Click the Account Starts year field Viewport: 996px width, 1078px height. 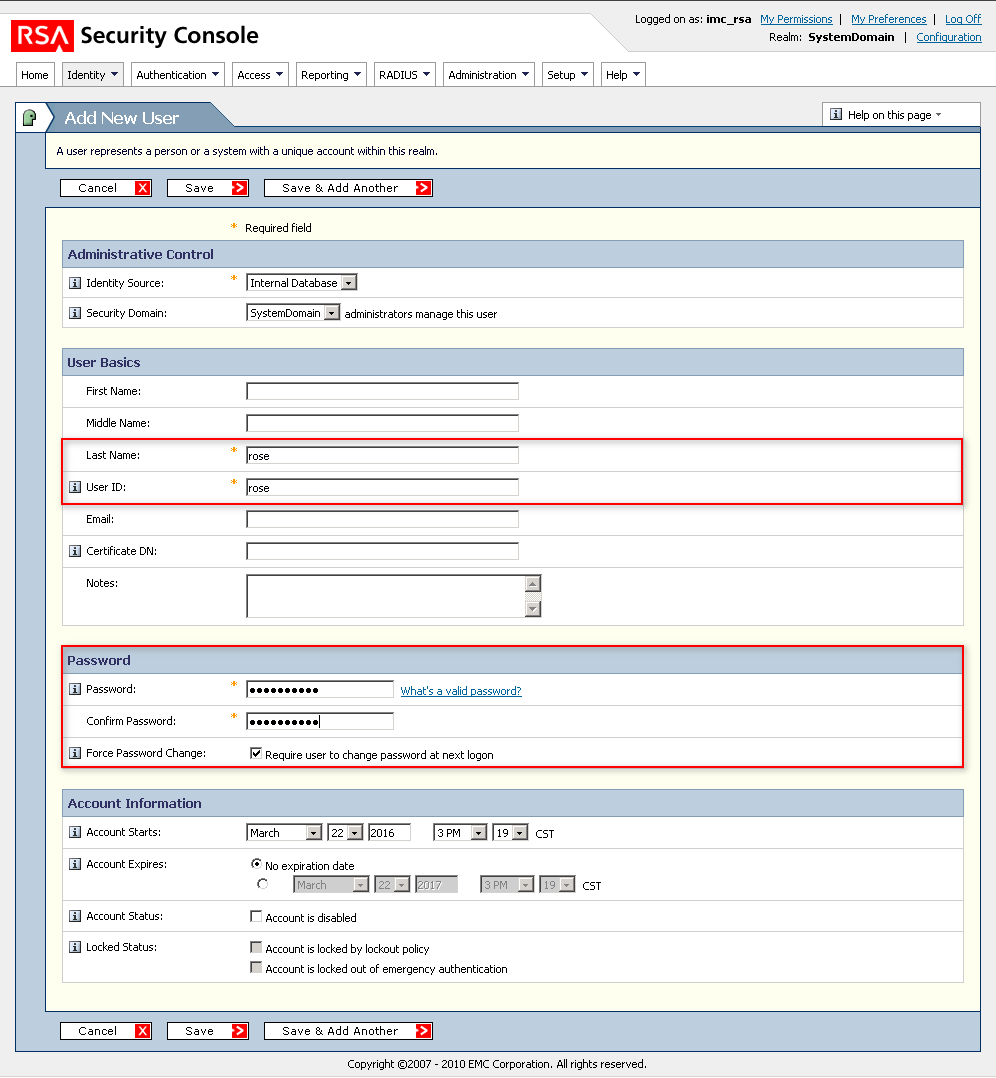(389, 833)
